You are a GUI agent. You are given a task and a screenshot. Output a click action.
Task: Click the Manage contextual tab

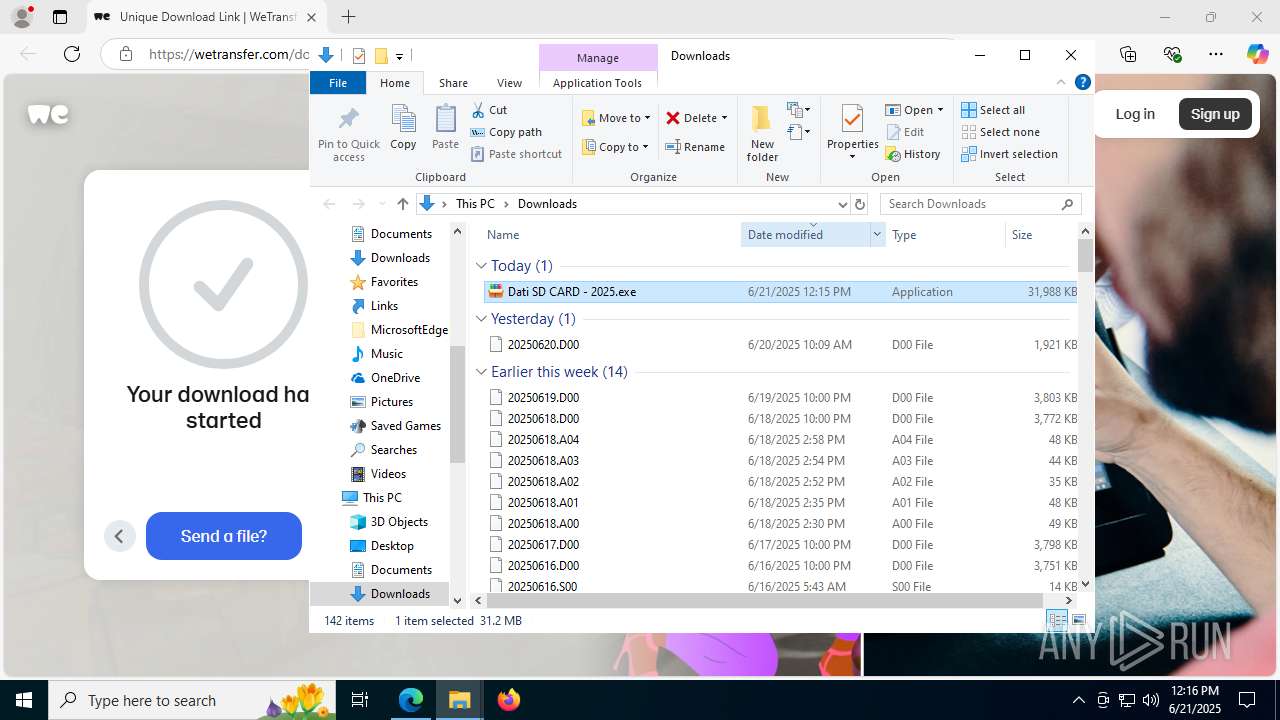(x=598, y=57)
